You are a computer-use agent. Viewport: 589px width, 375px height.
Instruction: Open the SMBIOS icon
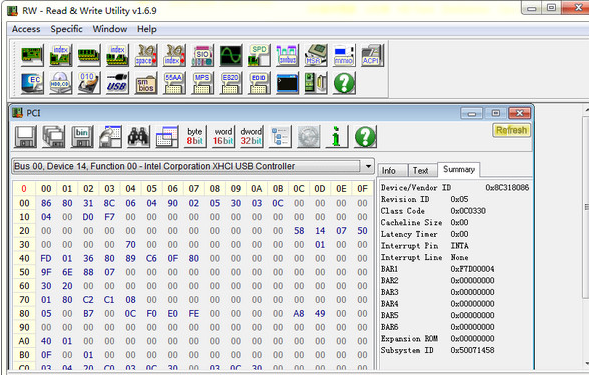(146, 83)
